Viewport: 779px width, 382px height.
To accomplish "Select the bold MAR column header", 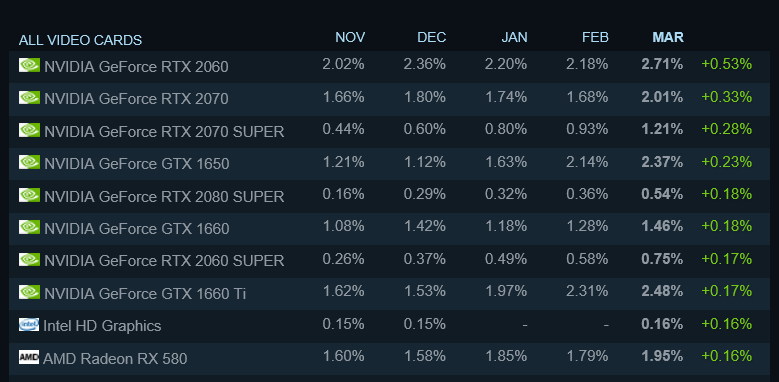I will (668, 37).
